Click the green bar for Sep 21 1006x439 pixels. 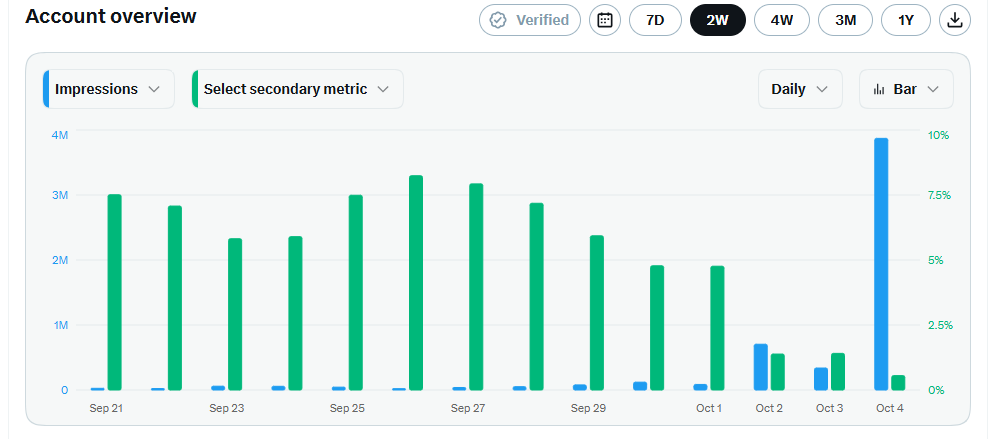115,292
